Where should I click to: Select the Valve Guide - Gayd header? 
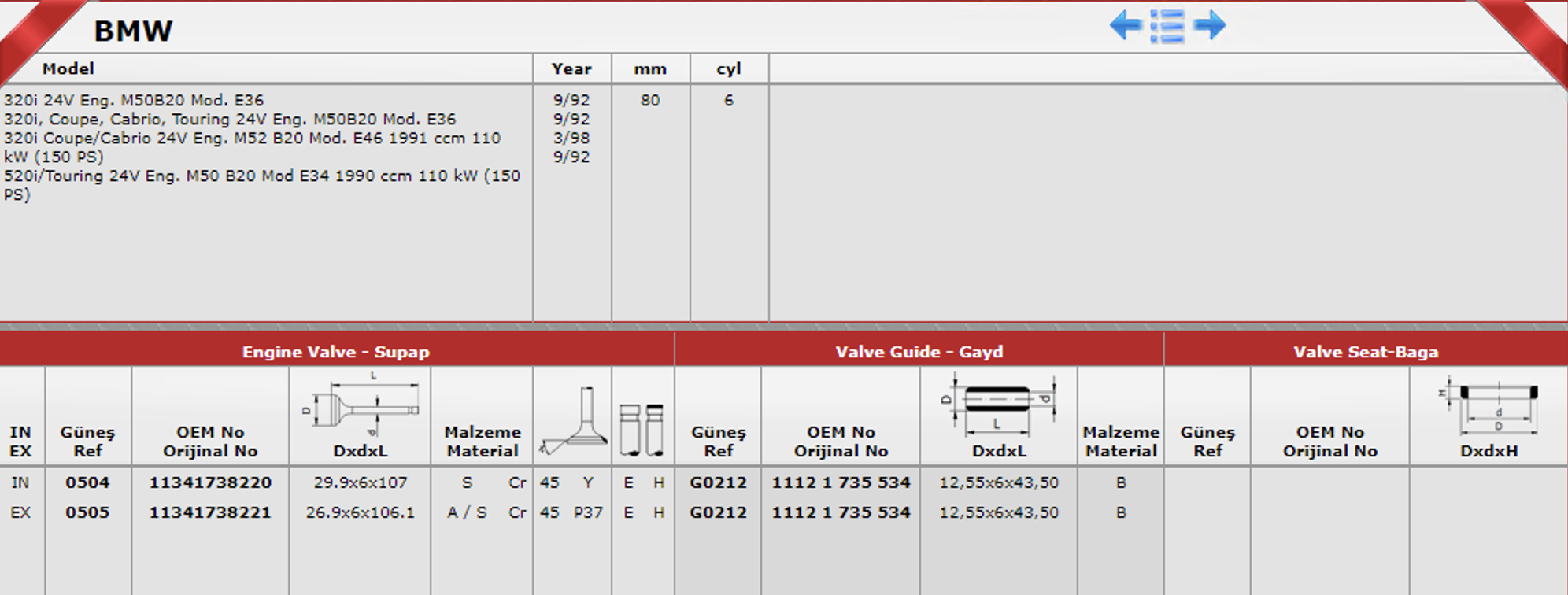(919, 352)
